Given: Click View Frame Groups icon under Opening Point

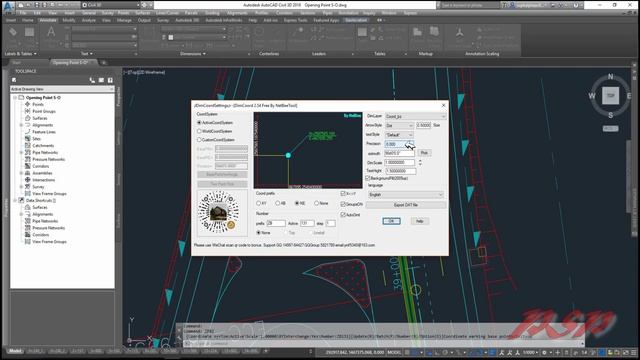Looking at the screenshot, I should coord(28,193).
